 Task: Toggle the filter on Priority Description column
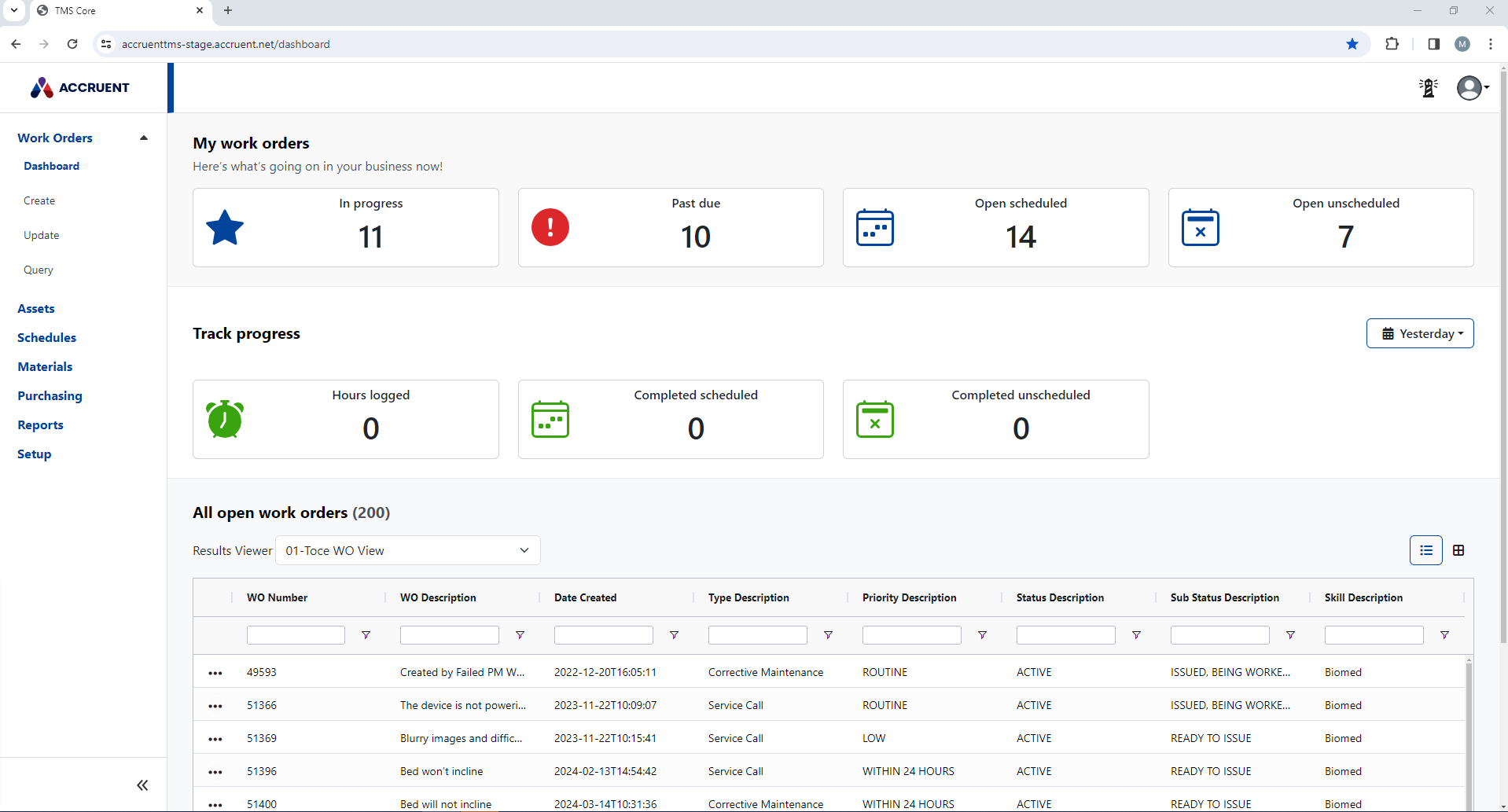pos(982,634)
